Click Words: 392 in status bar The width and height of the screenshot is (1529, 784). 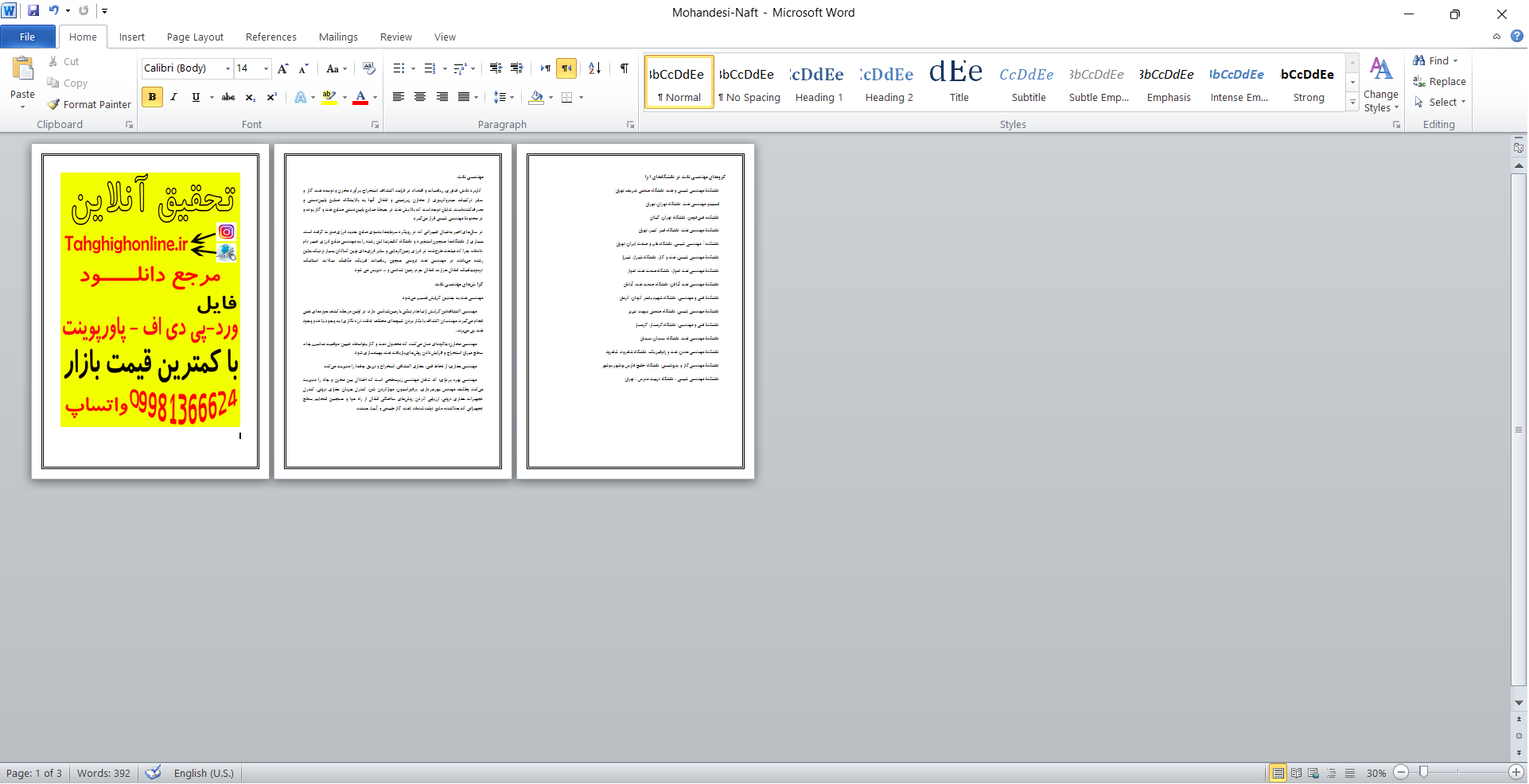point(103,773)
